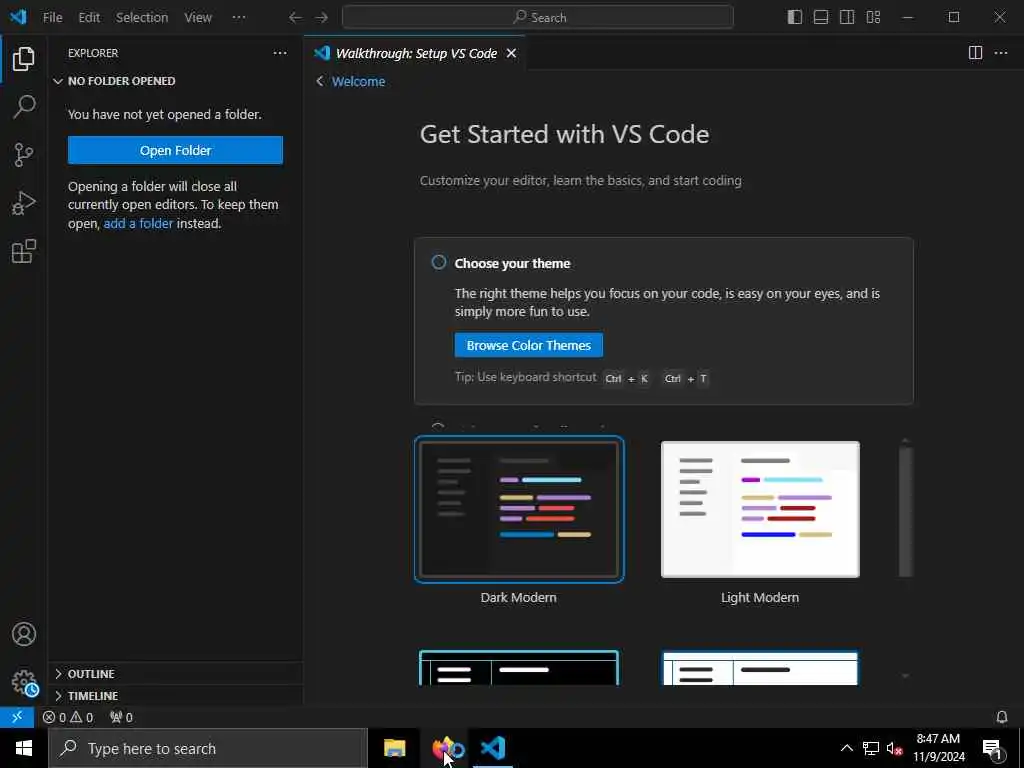Click the taskbar clock showing 8:47 AM

[938, 748]
